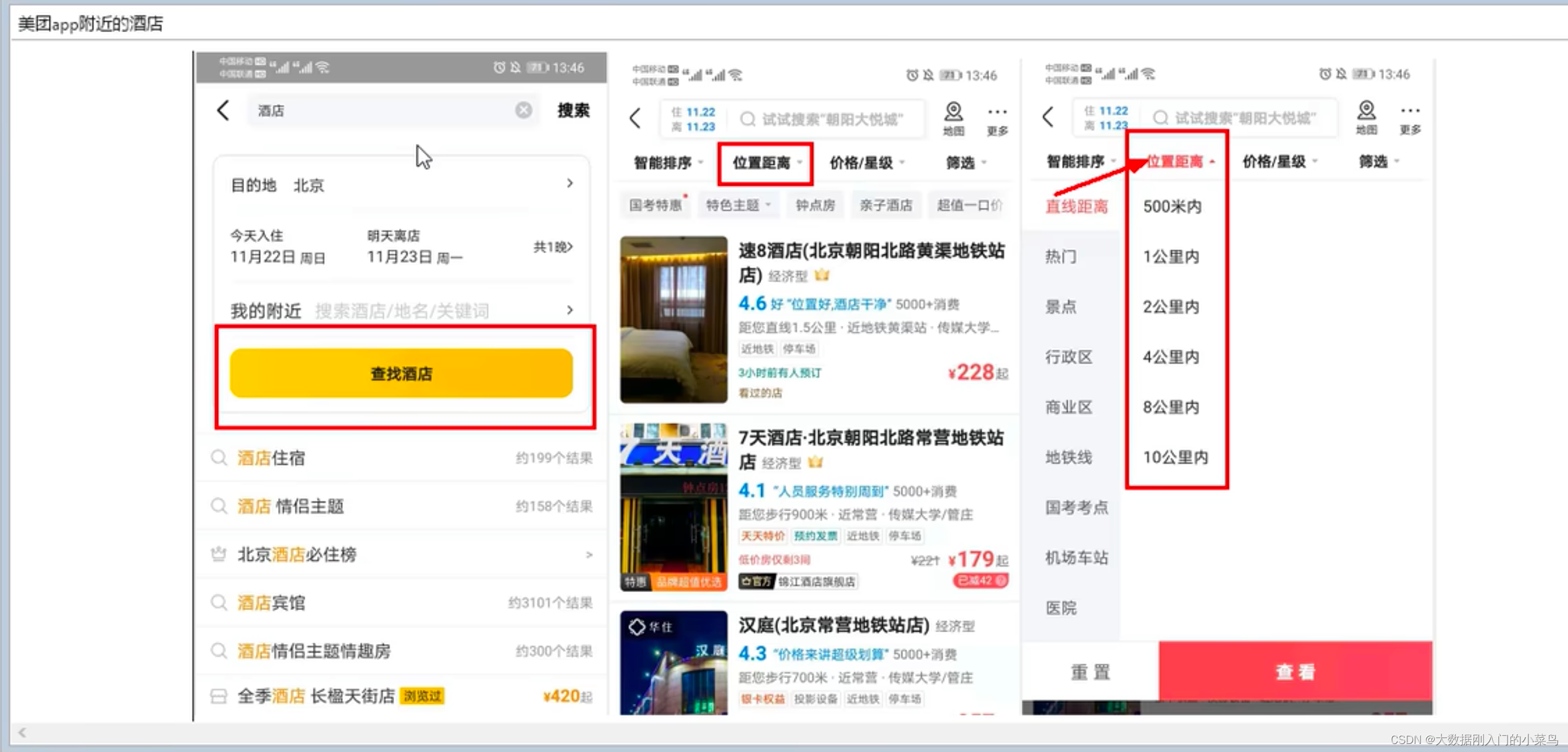The height and width of the screenshot is (752, 1568).
Task: Click the yellow 查找酒店 button
Action: (401, 374)
